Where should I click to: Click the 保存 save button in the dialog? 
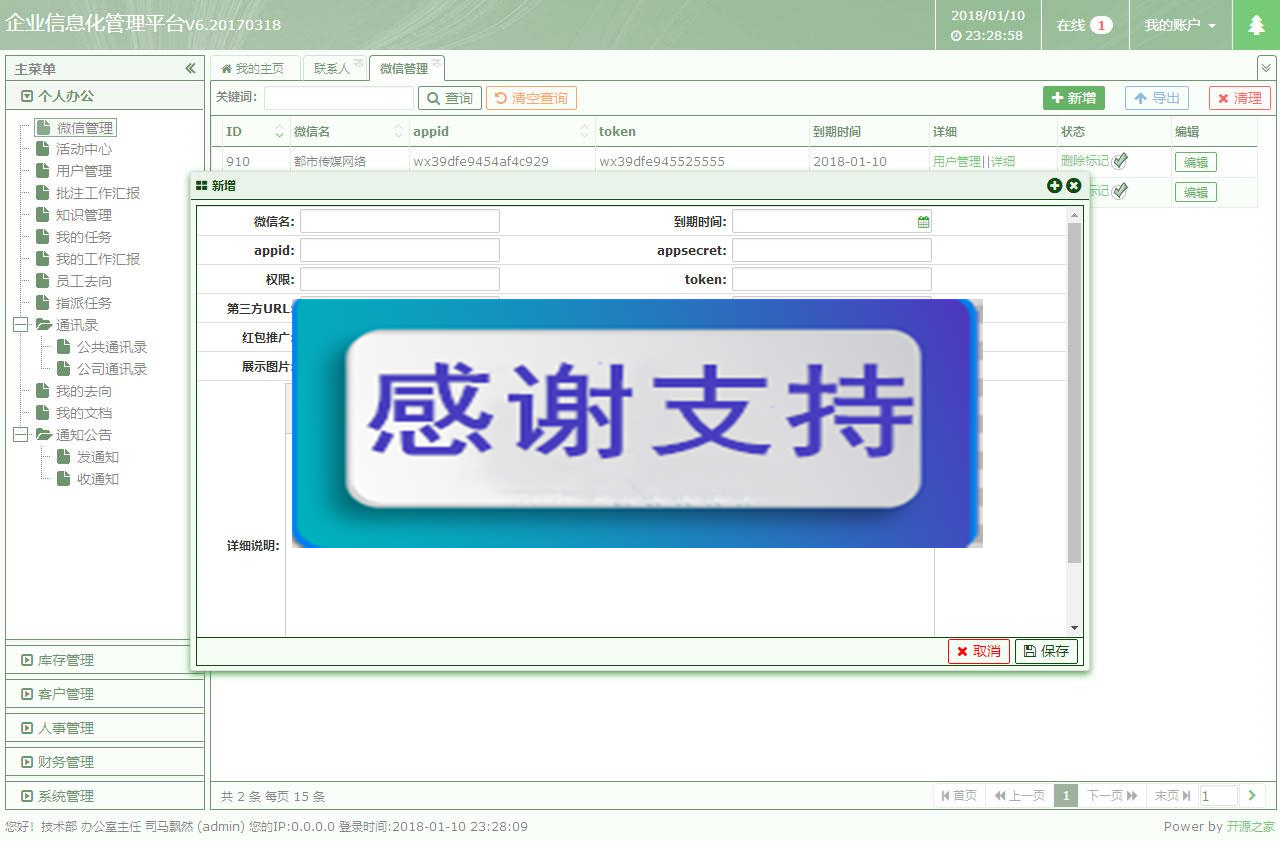point(1046,650)
